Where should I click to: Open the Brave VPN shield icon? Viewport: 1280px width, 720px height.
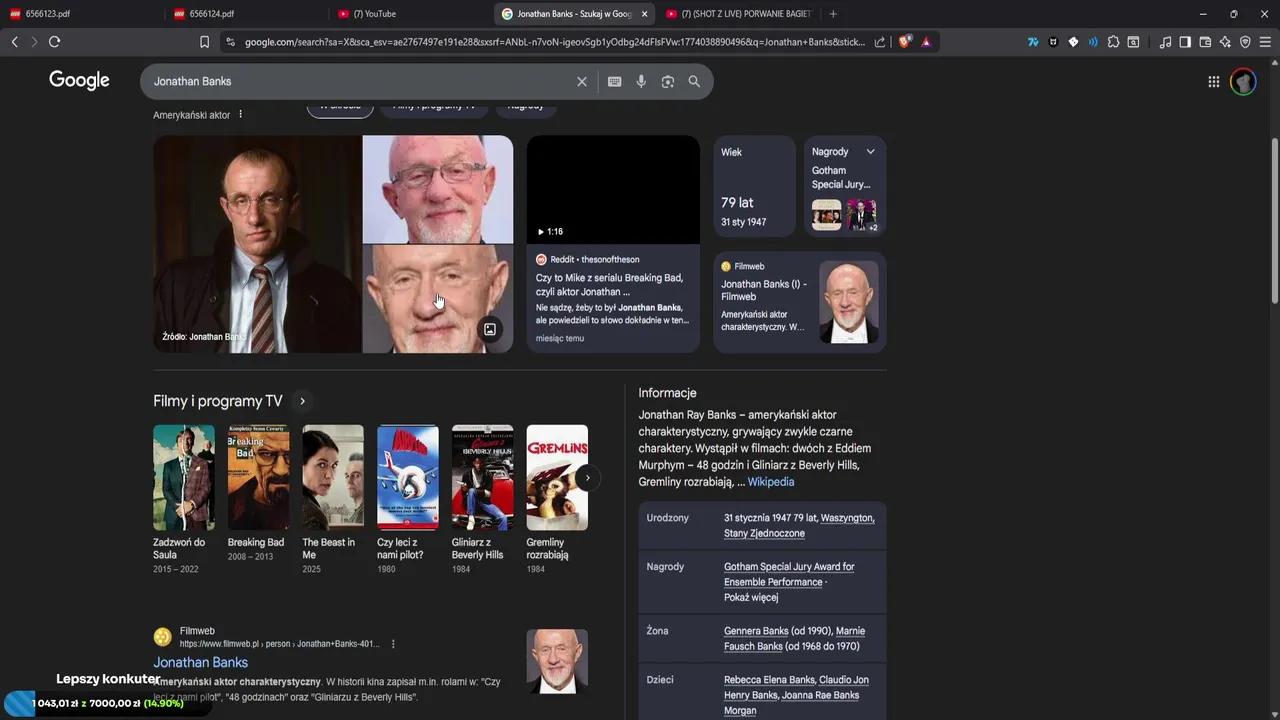[1245, 42]
